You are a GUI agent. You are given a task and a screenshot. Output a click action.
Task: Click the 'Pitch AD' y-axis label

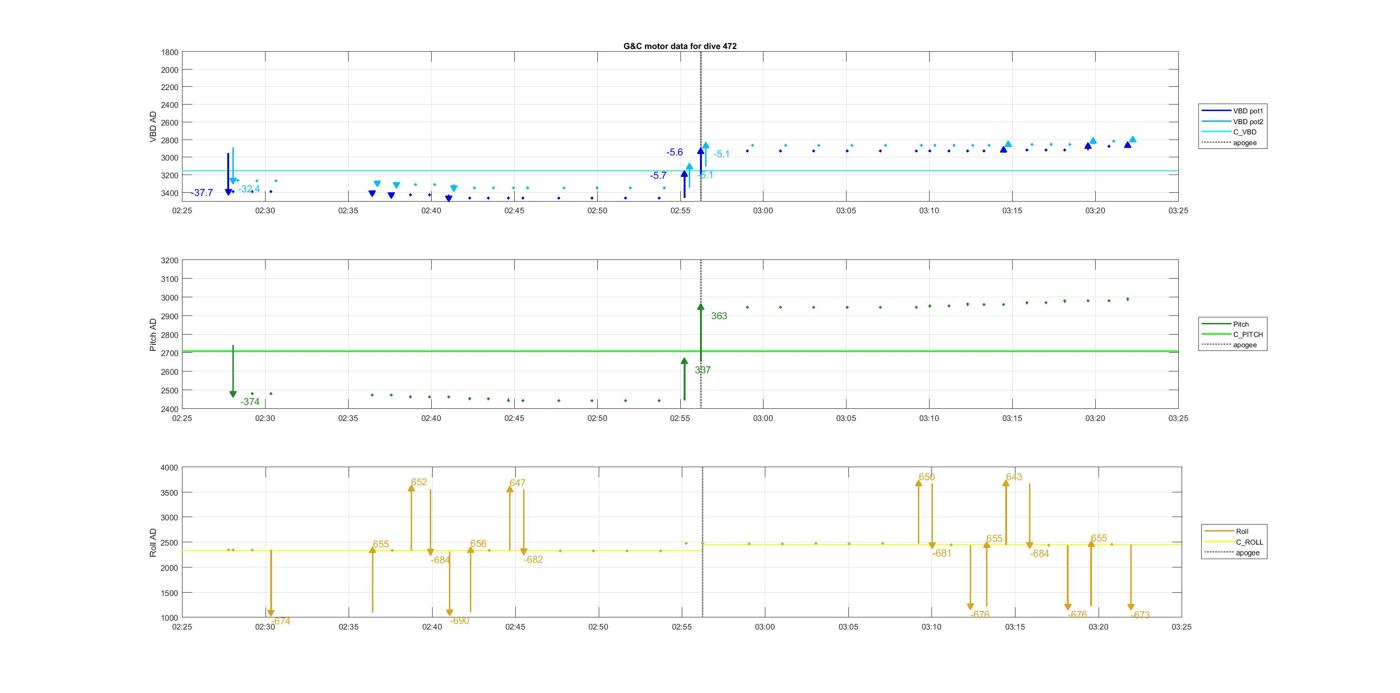pyautogui.click(x=154, y=335)
